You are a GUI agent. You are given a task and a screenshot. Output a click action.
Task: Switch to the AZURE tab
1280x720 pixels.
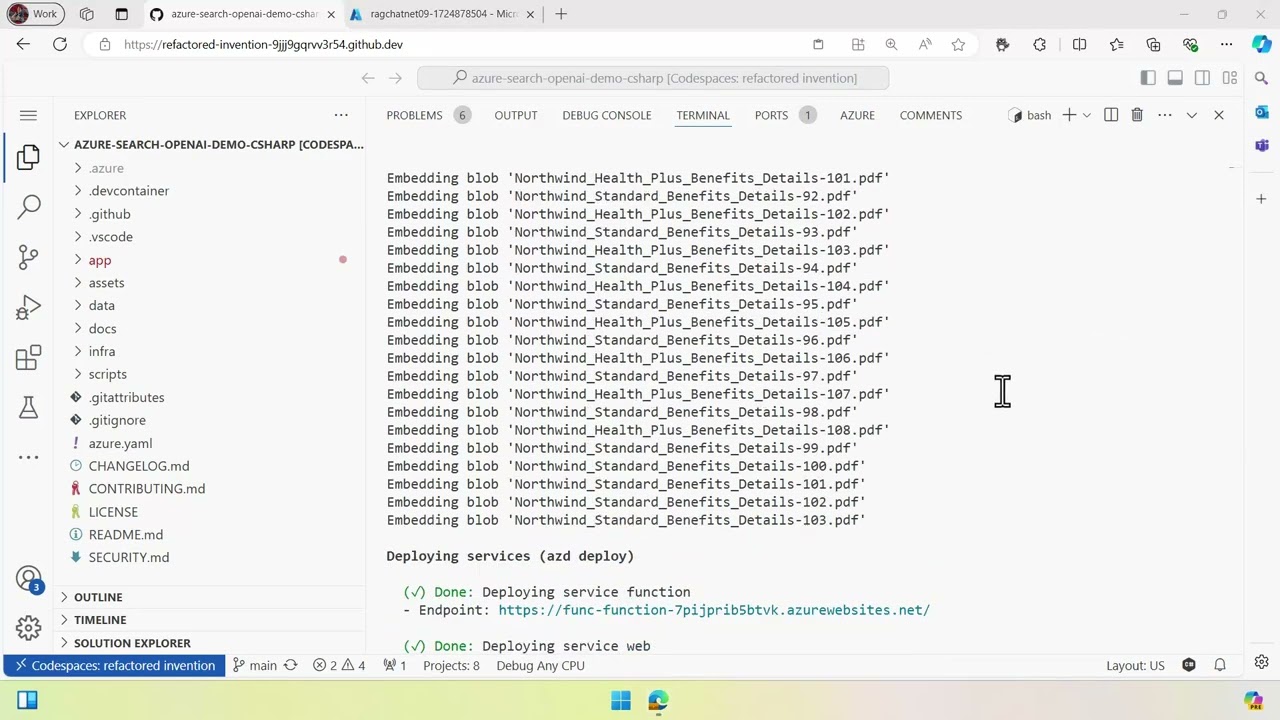857,115
